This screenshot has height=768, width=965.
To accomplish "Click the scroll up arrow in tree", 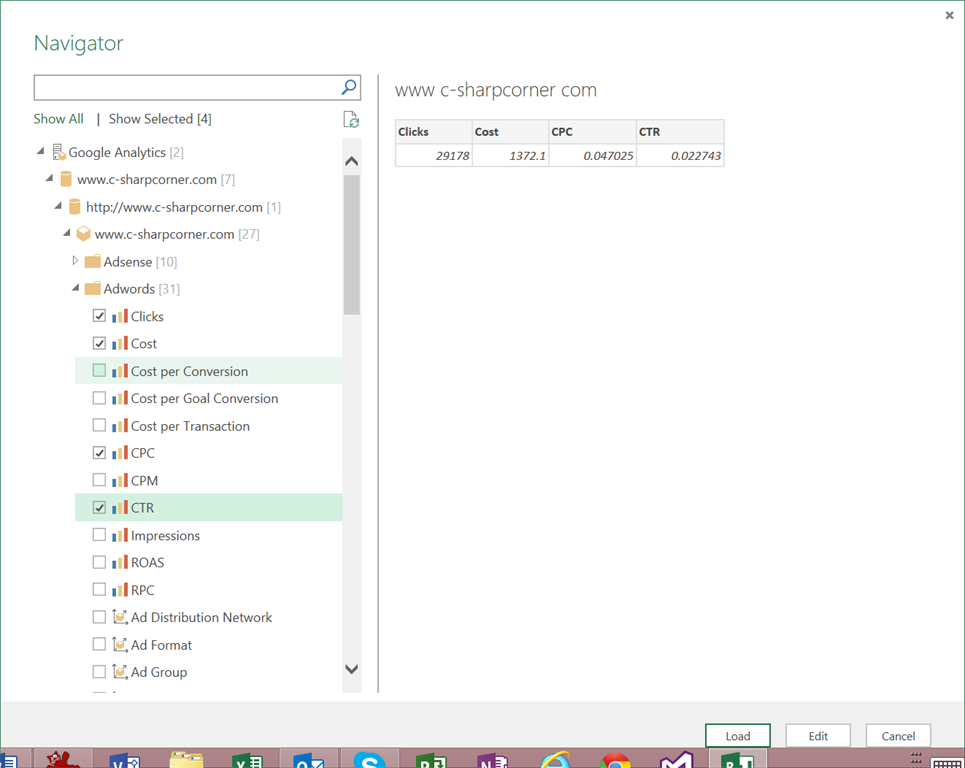I will (351, 161).
